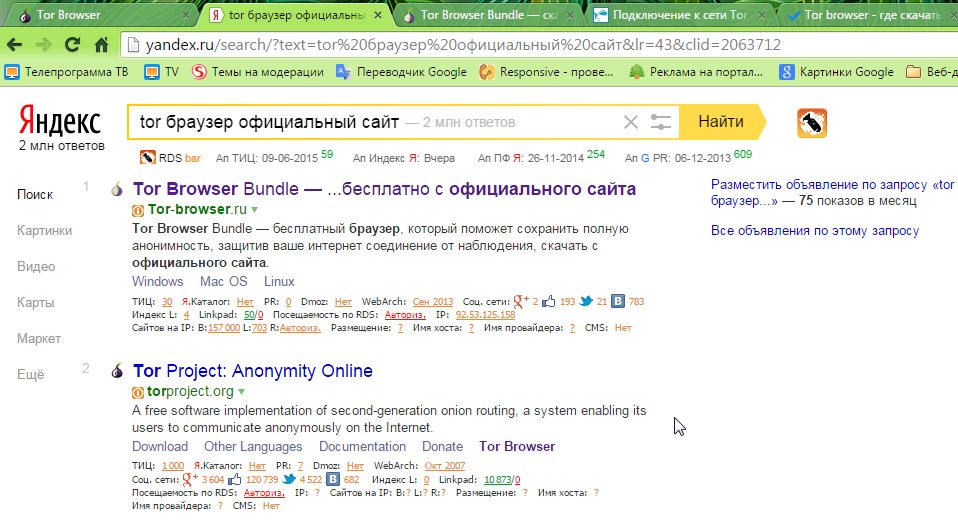
Task: Expand dropdown arrow next to torproject.org
Action: (241, 392)
